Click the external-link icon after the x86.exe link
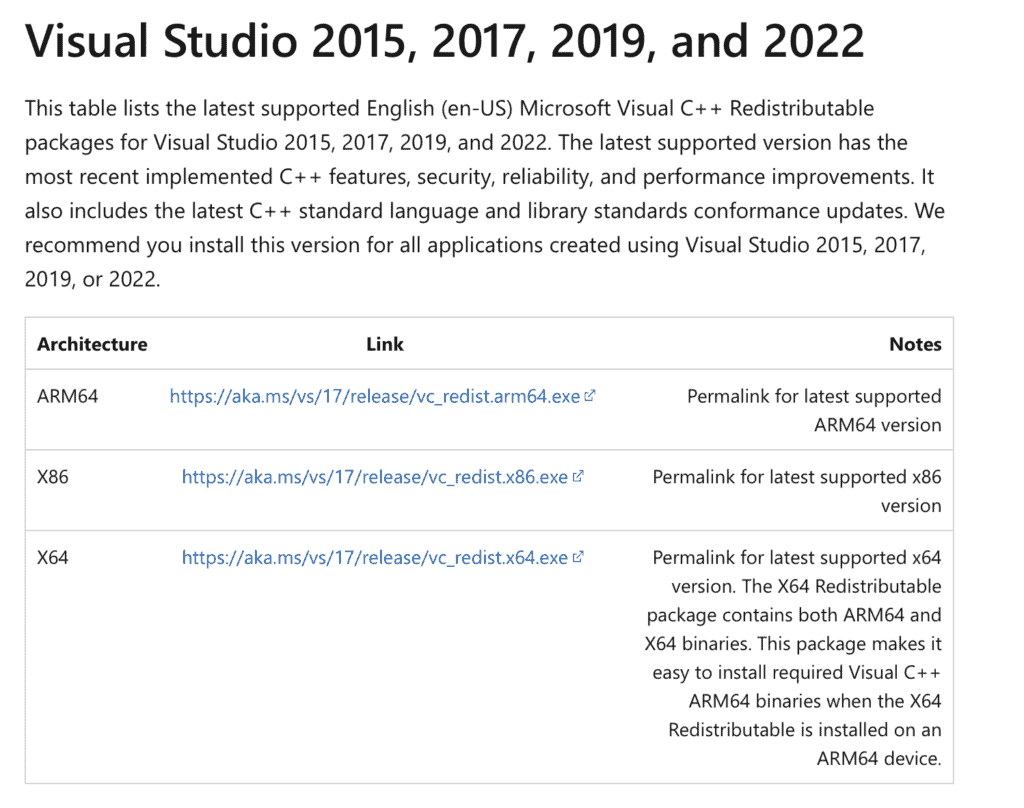 point(578,477)
